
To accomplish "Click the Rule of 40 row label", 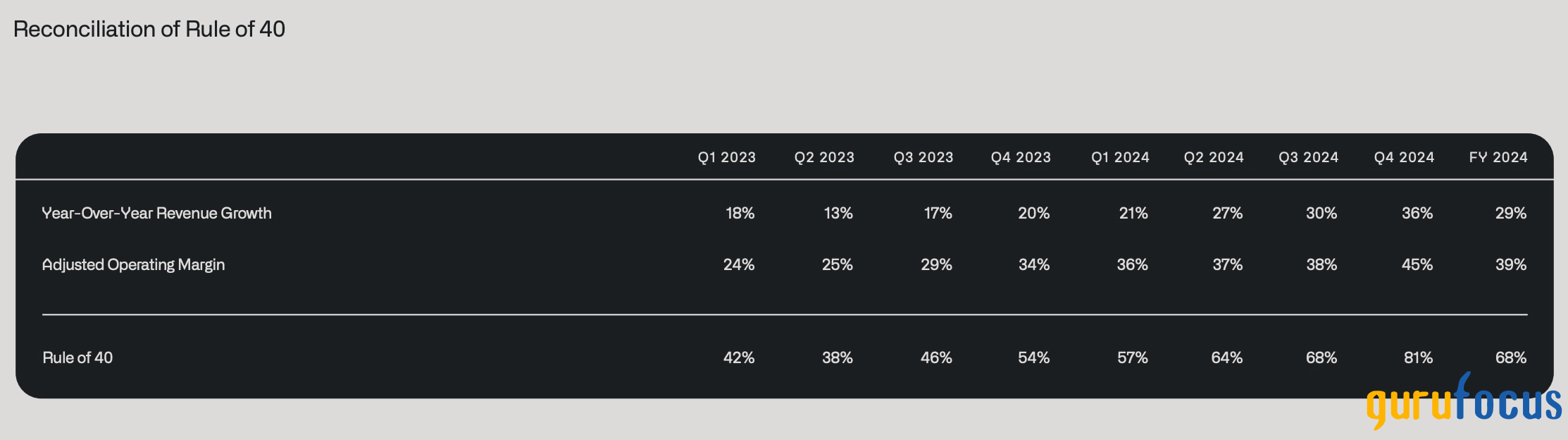I will pyautogui.click(x=77, y=357).
